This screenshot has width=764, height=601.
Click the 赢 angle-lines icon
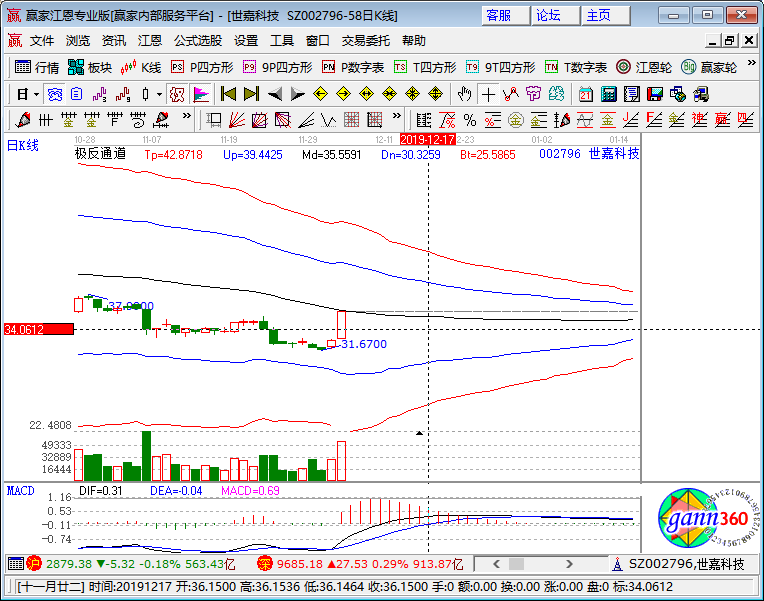(x=722, y=120)
